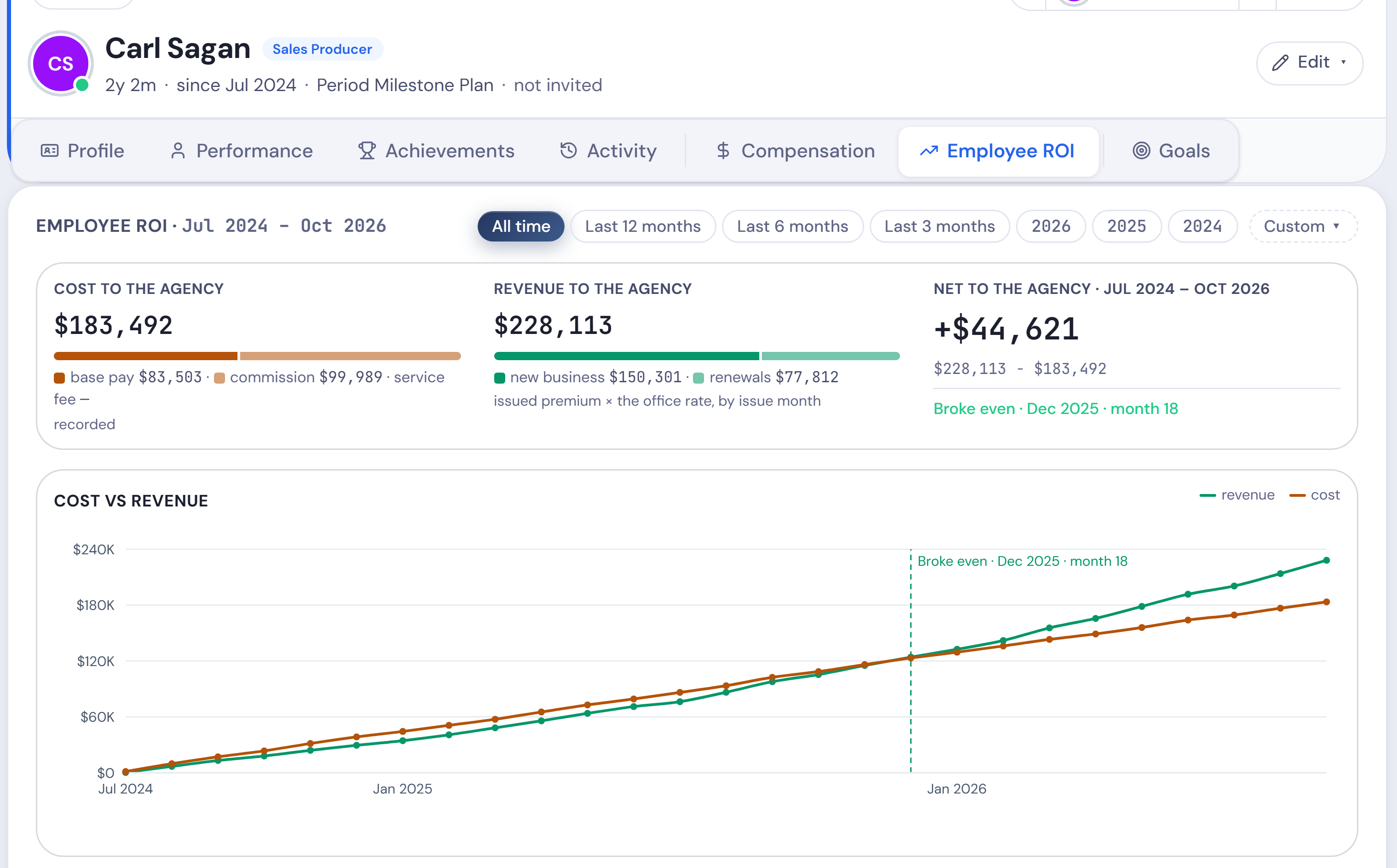Image resolution: width=1397 pixels, height=868 pixels.
Task: Select Last 12 months filter
Action: pos(642,226)
